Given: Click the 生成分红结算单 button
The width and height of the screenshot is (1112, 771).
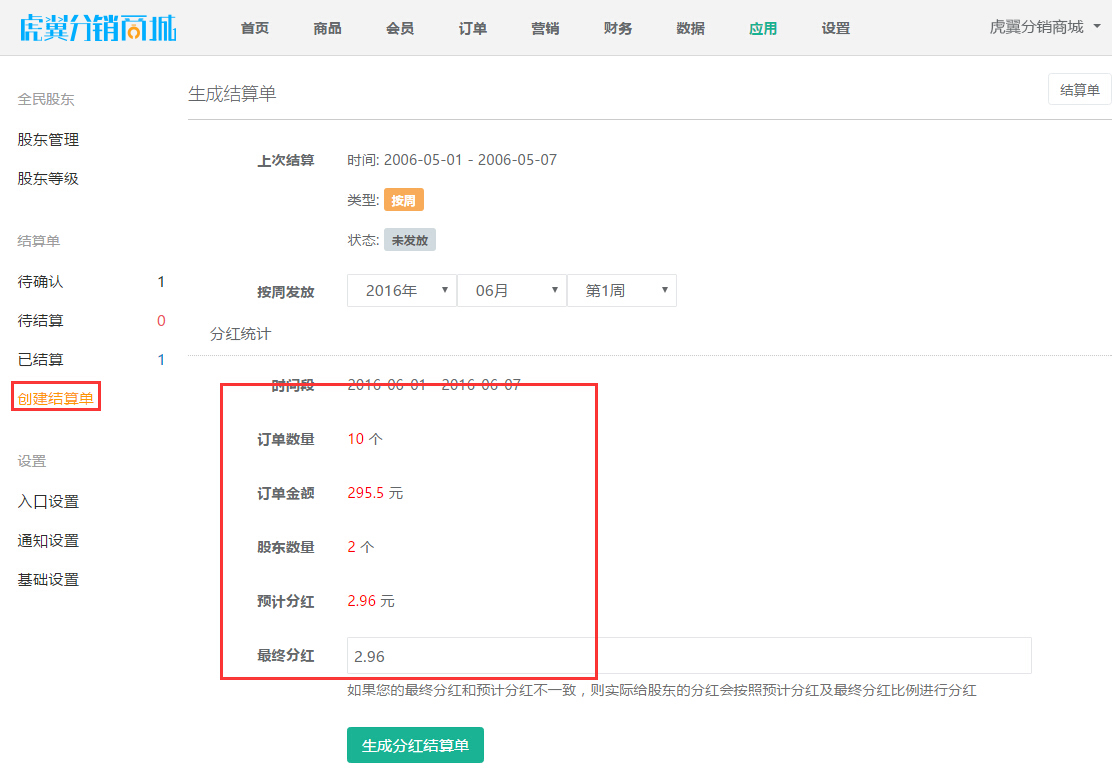Looking at the screenshot, I should point(415,745).
